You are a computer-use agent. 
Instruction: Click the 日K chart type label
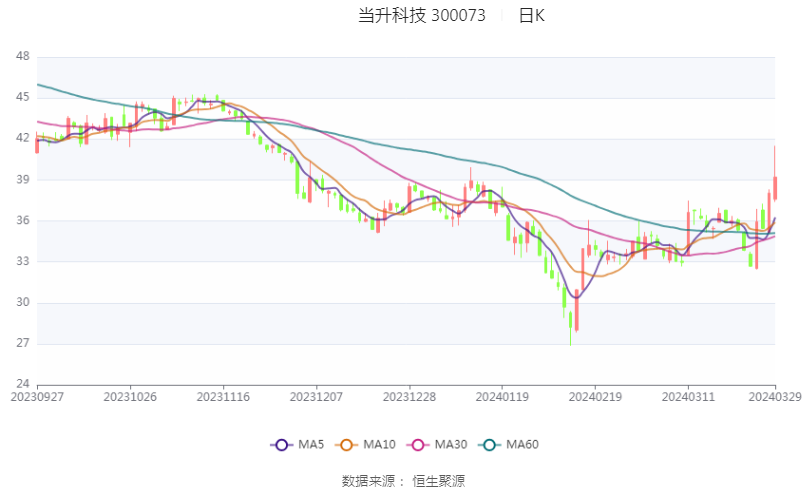point(532,16)
